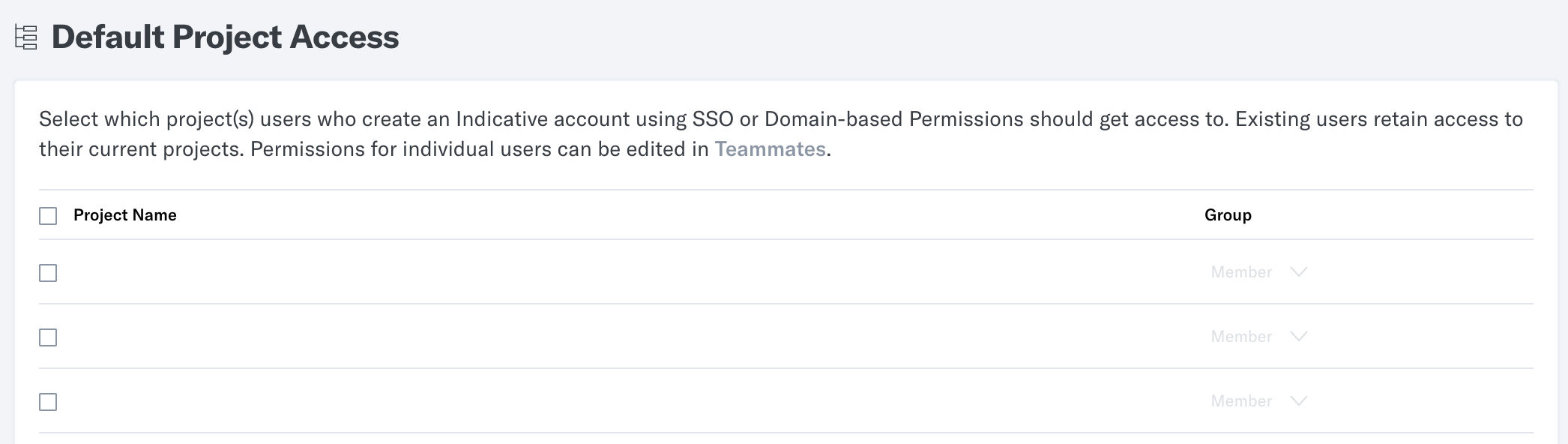Check the third project row's checkbox
The height and width of the screenshot is (444, 1568).
tap(48, 402)
